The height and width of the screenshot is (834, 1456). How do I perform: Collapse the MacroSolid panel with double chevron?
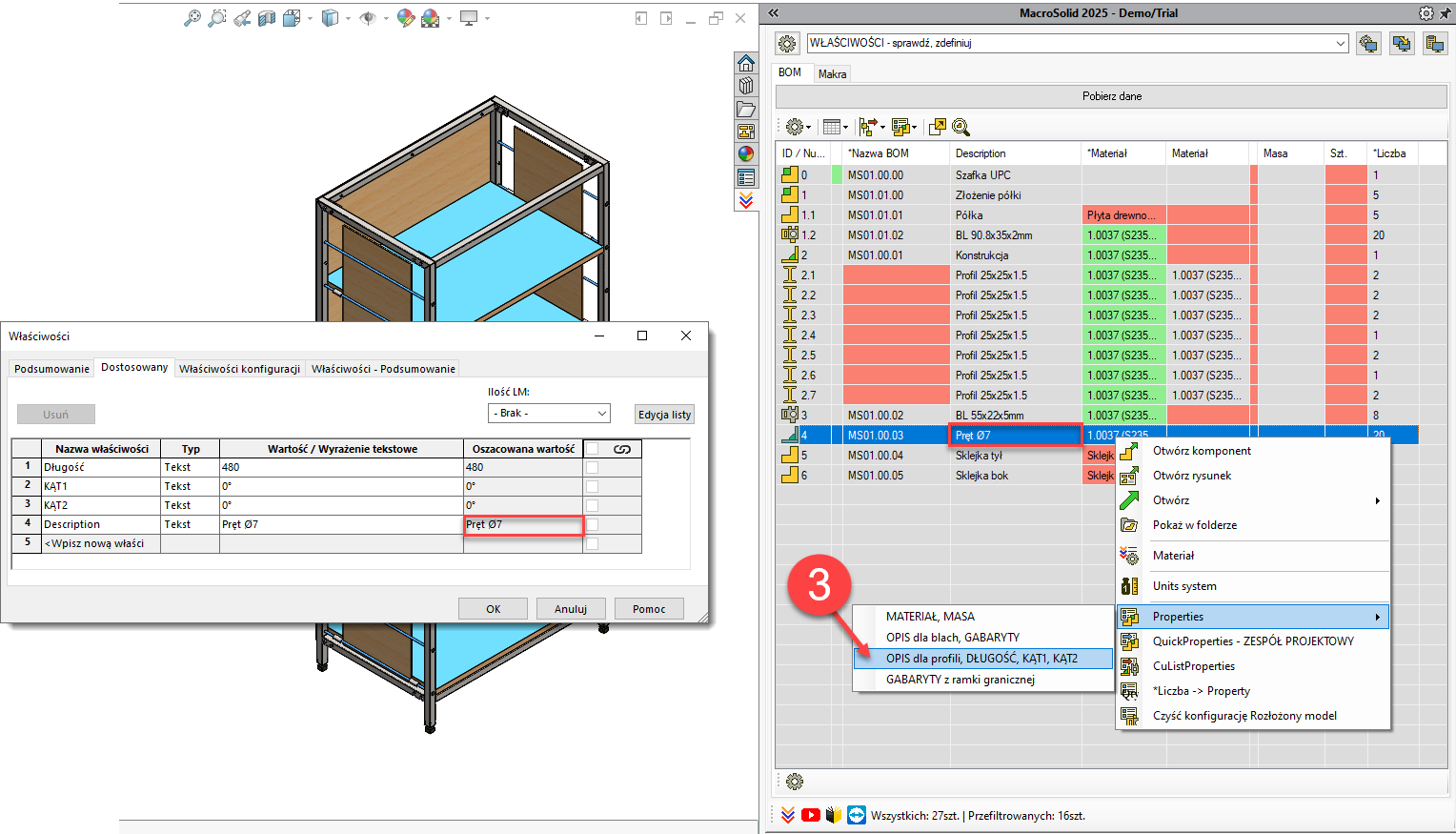click(x=774, y=13)
